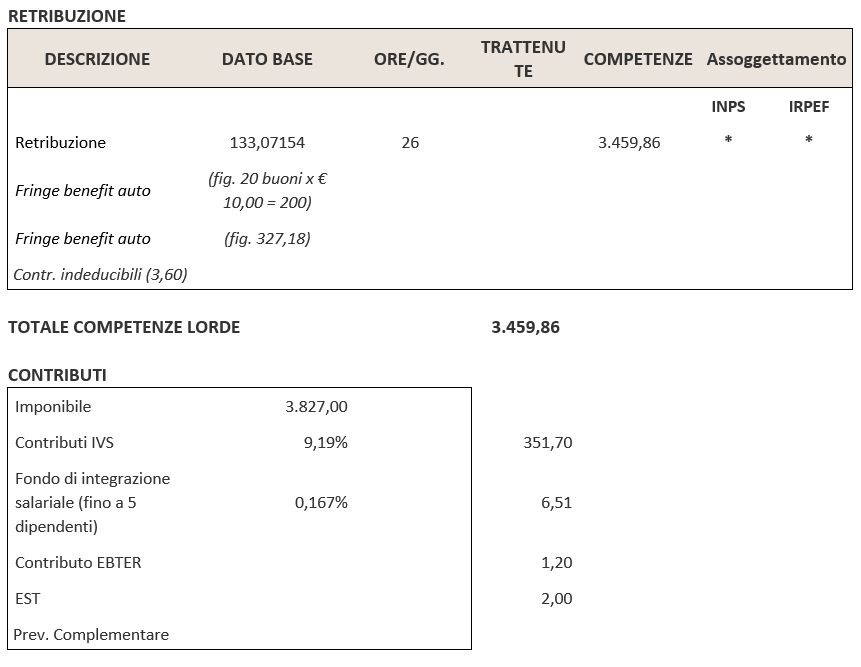861x667 pixels.
Task: Select the "fig. 327,18" cell
Action: [267, 238]
